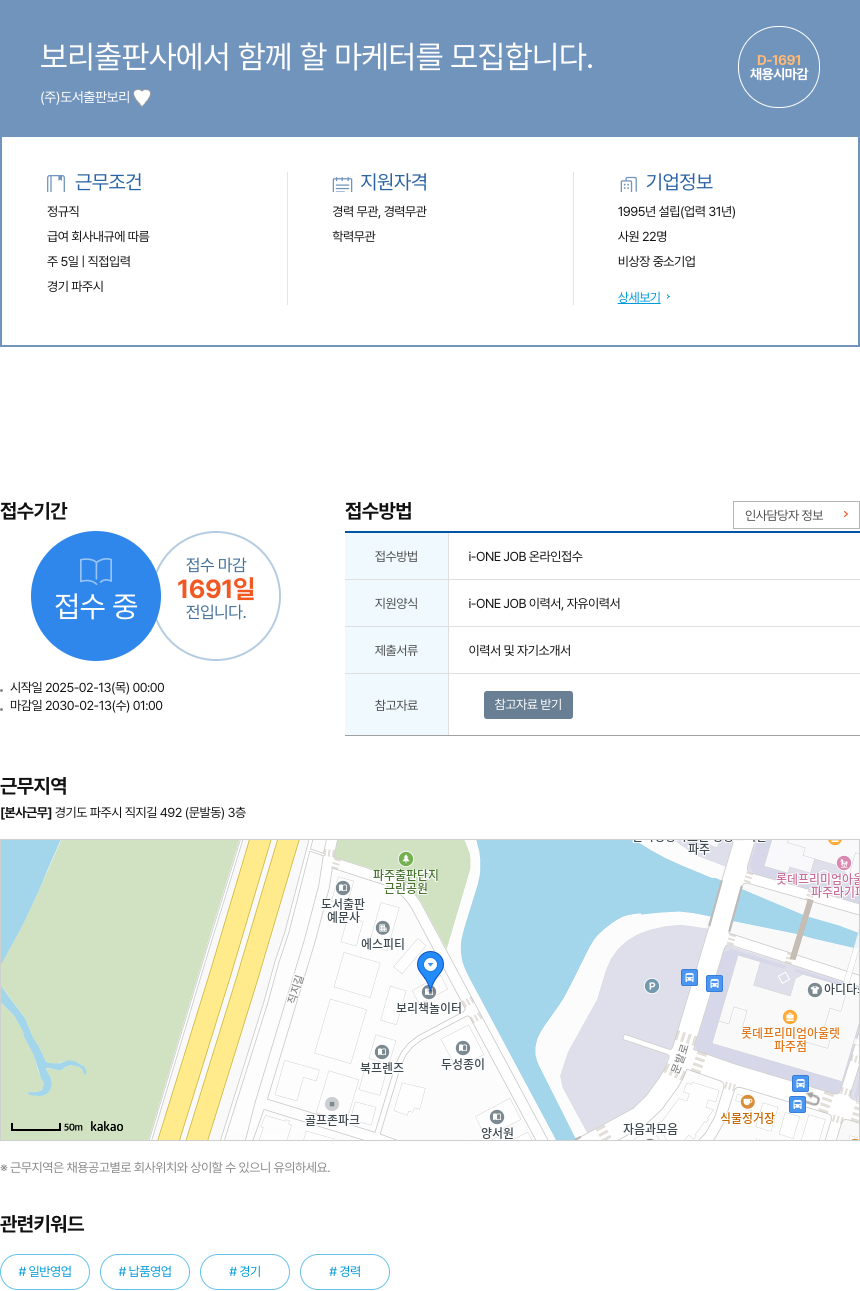Select the # 일반영업 keyword tag
The height and width of the screenshot is (1291, 860).
tap(45, 1272)
